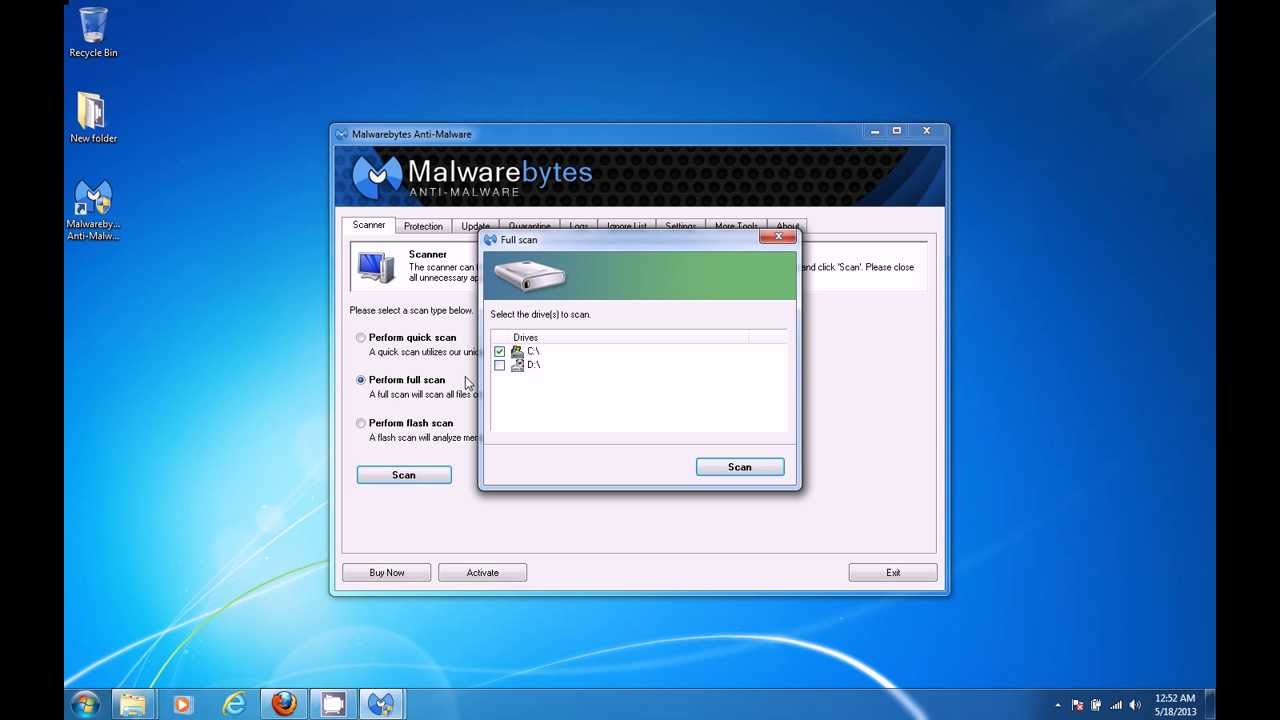Open the Windows Start menu
The width and height of the screenshot is (1280, 720).
pos(85,704)
